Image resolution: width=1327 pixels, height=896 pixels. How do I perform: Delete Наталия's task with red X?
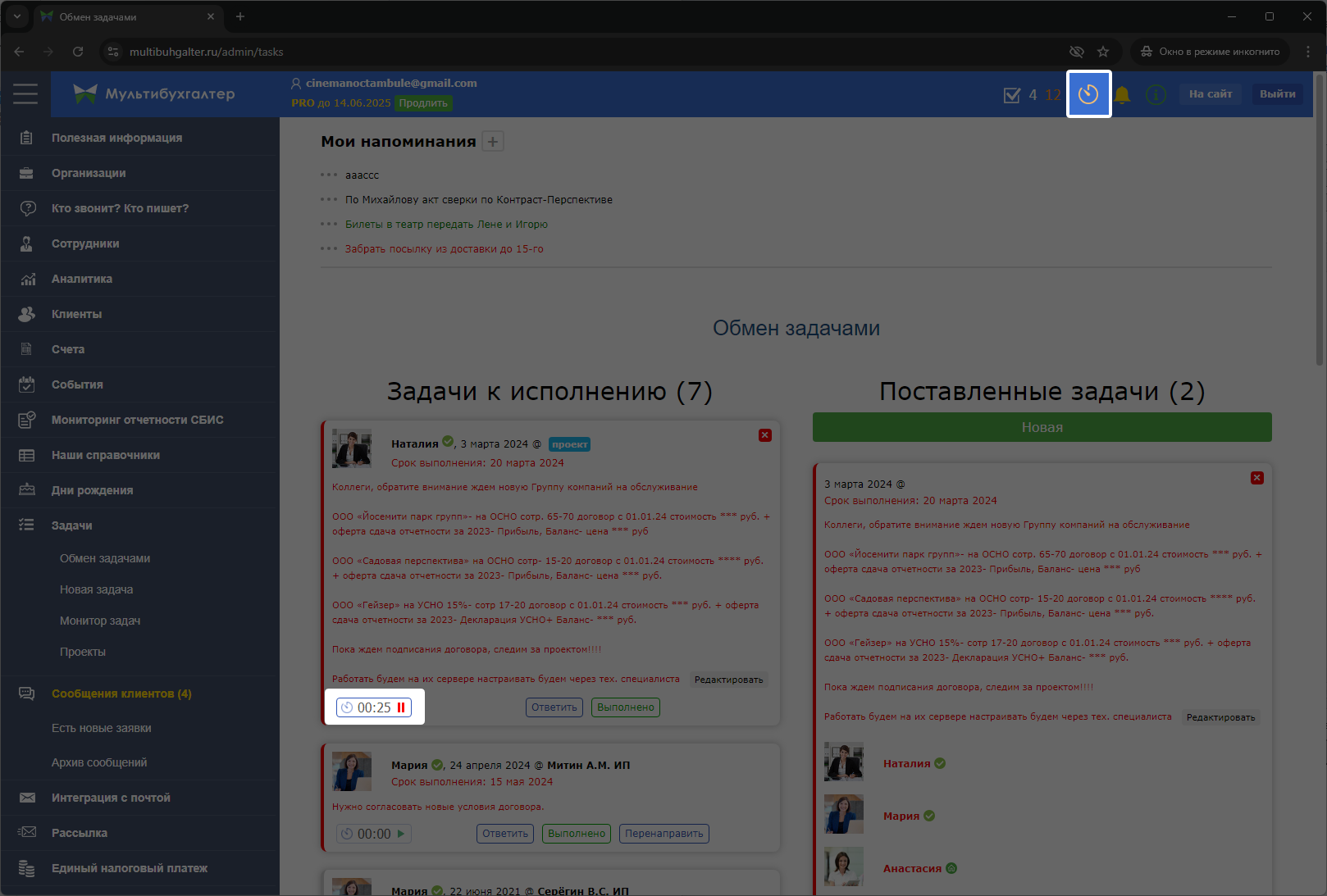click(x=764, y=435)
